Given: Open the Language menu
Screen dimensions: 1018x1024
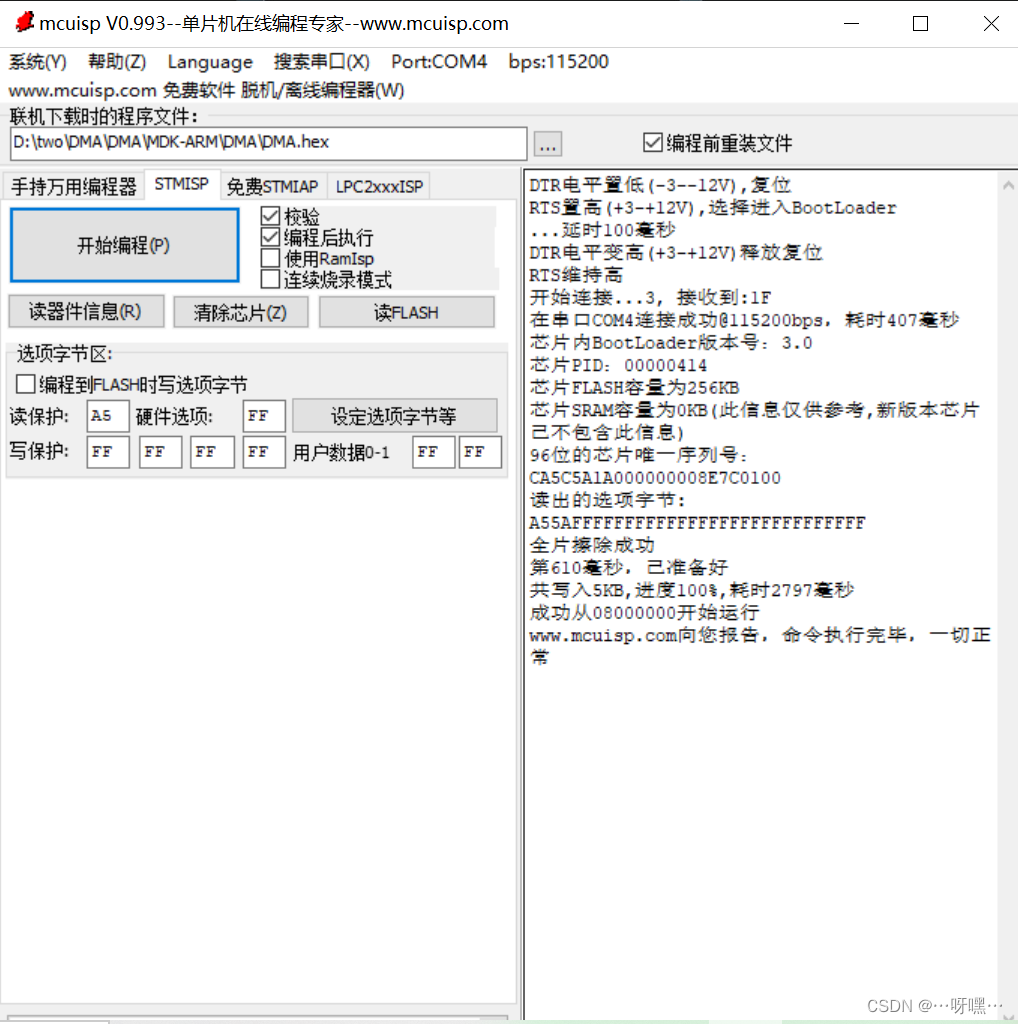Looking at the screenshot, I should (x=210, y=62).
